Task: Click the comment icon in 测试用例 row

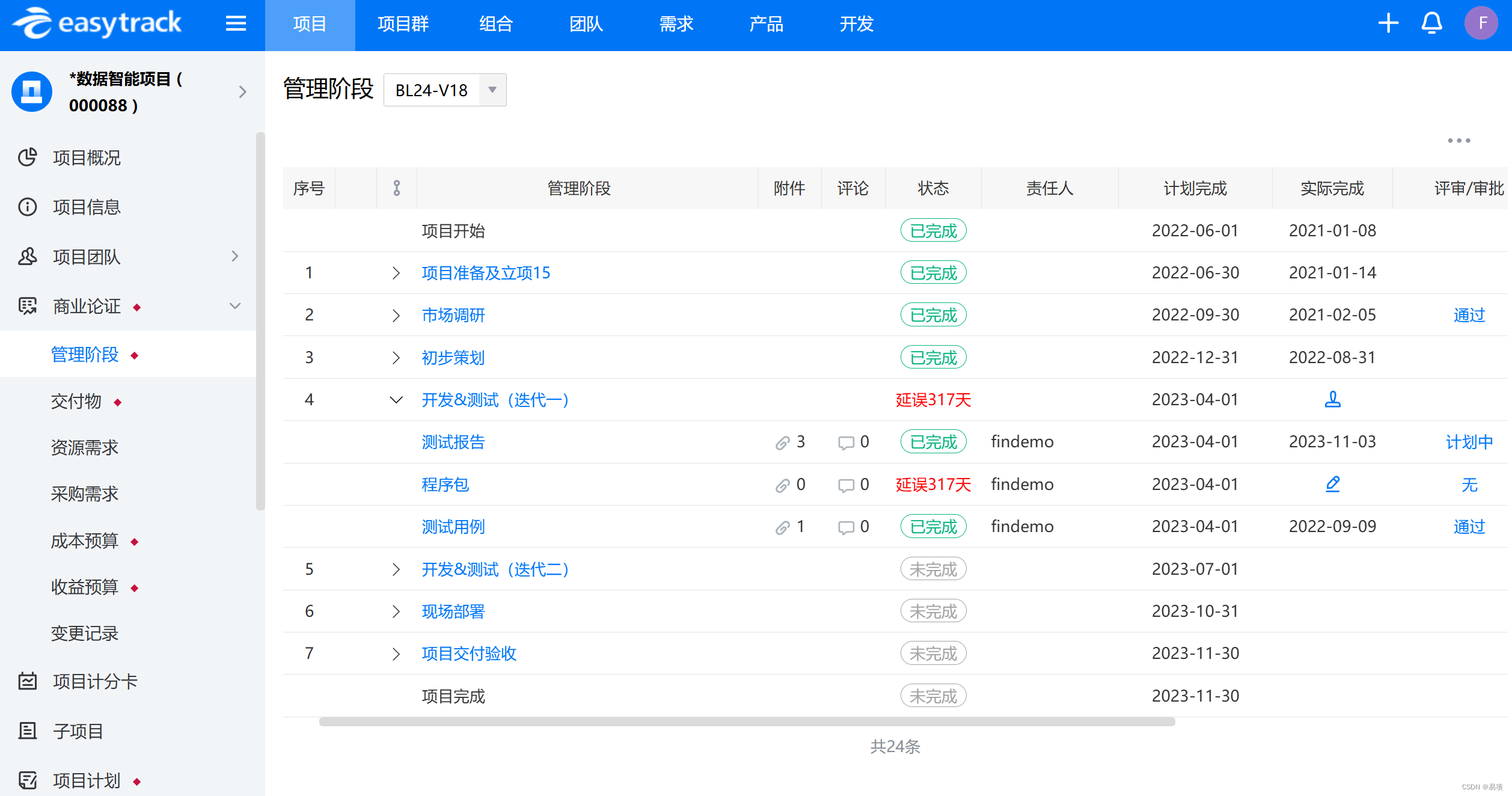Action: (x=846, y=528)
